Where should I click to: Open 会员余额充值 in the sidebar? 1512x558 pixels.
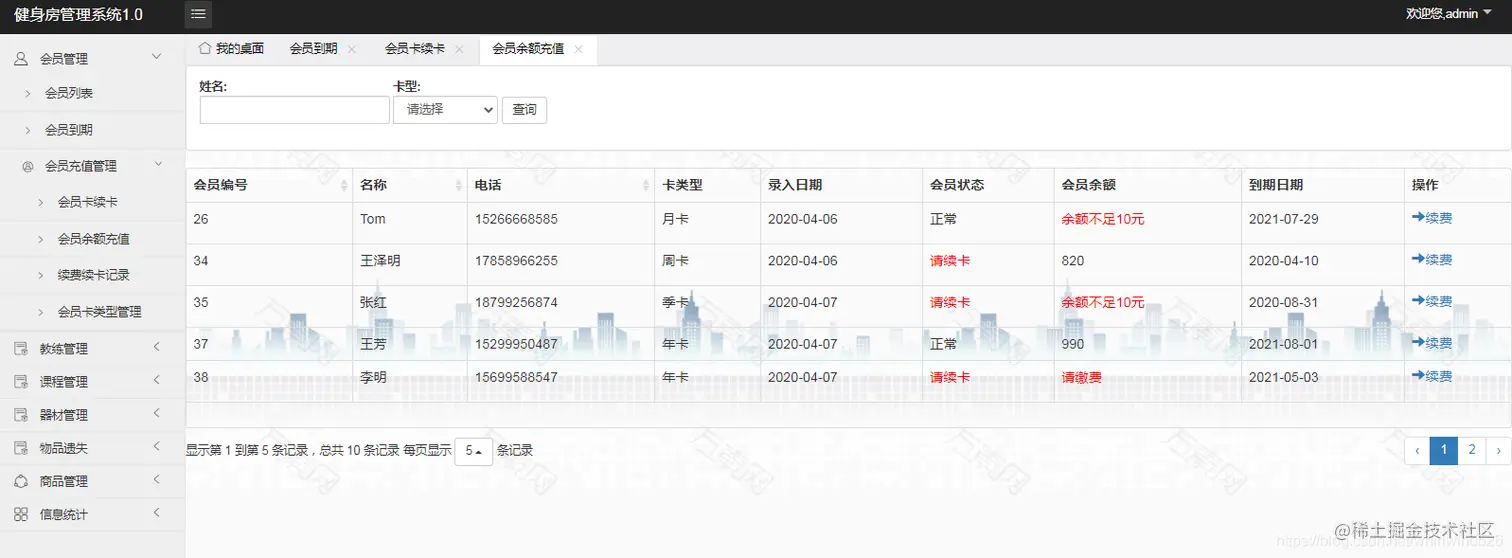94,239
